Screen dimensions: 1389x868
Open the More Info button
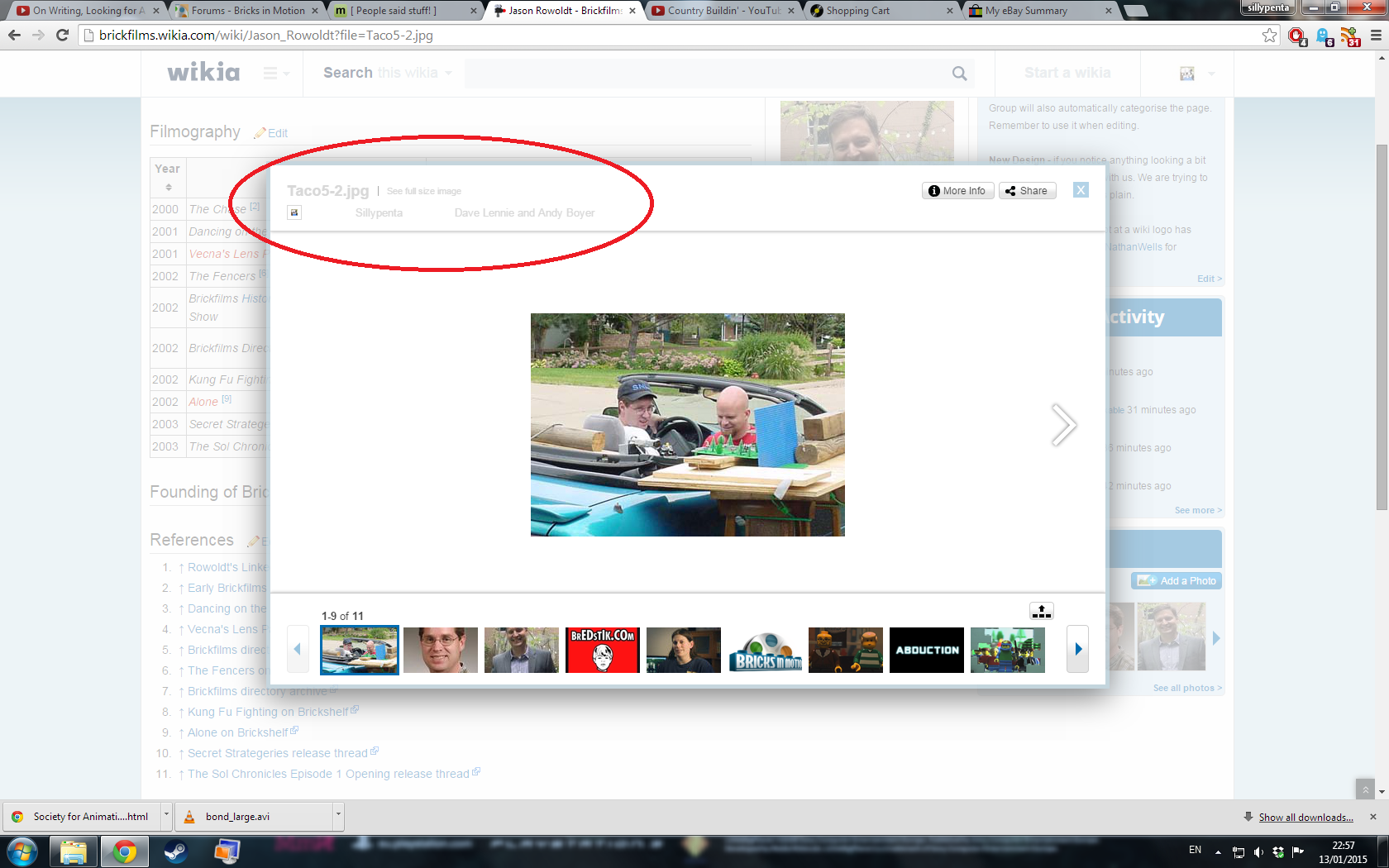(957, 191)
